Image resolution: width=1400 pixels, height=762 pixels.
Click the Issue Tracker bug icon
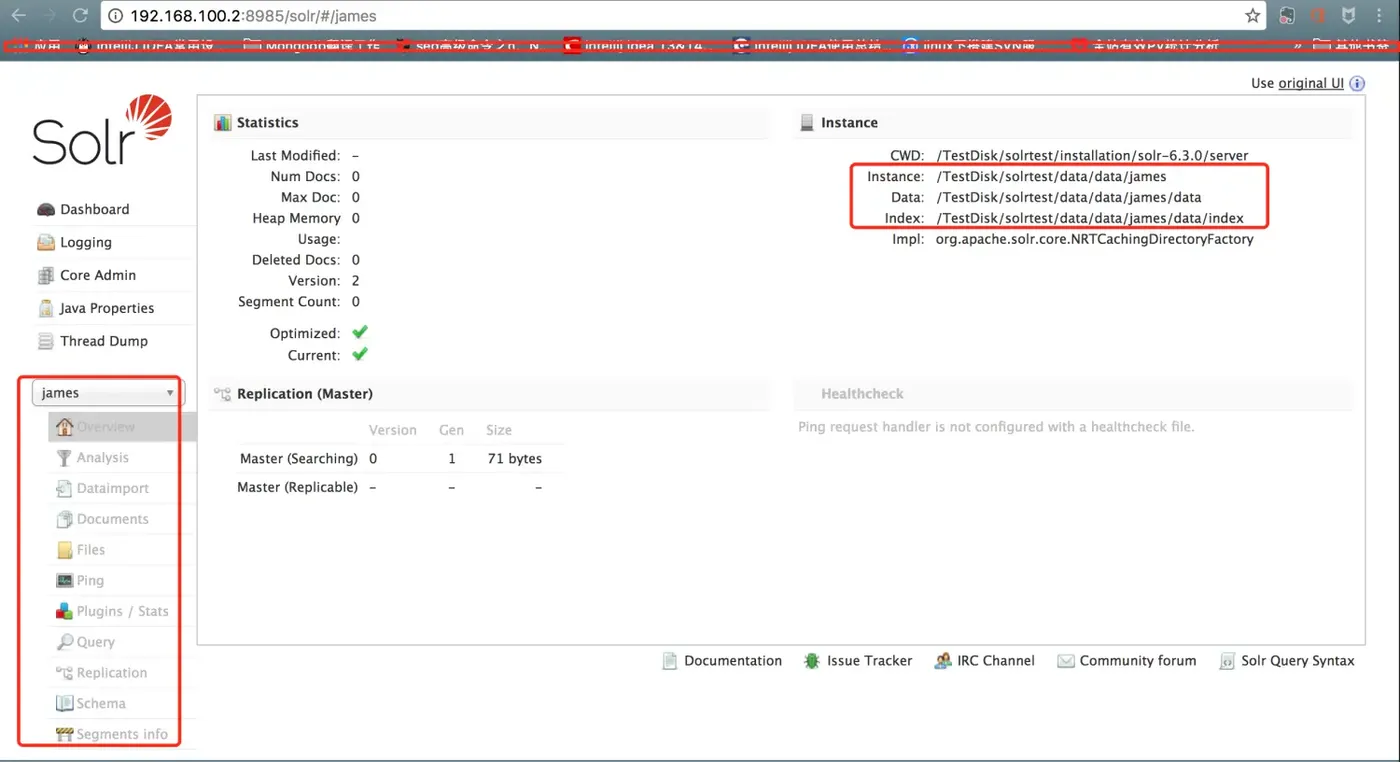click(x=812, y=661)
